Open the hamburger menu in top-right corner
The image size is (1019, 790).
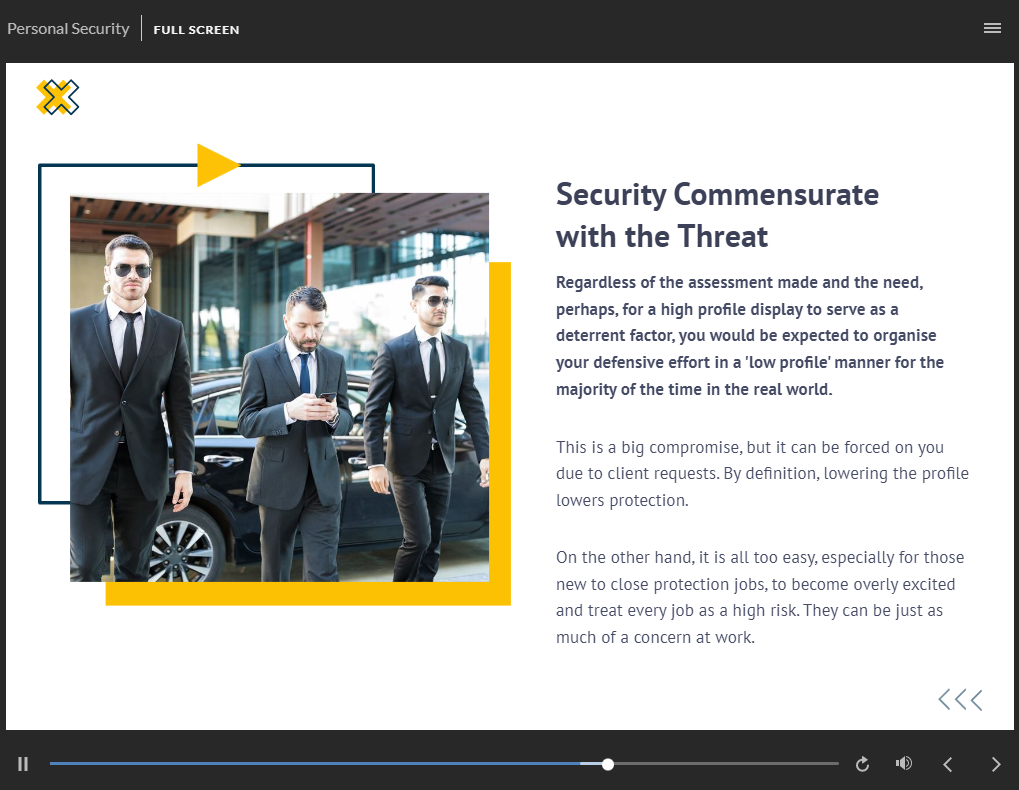point(992,29)
